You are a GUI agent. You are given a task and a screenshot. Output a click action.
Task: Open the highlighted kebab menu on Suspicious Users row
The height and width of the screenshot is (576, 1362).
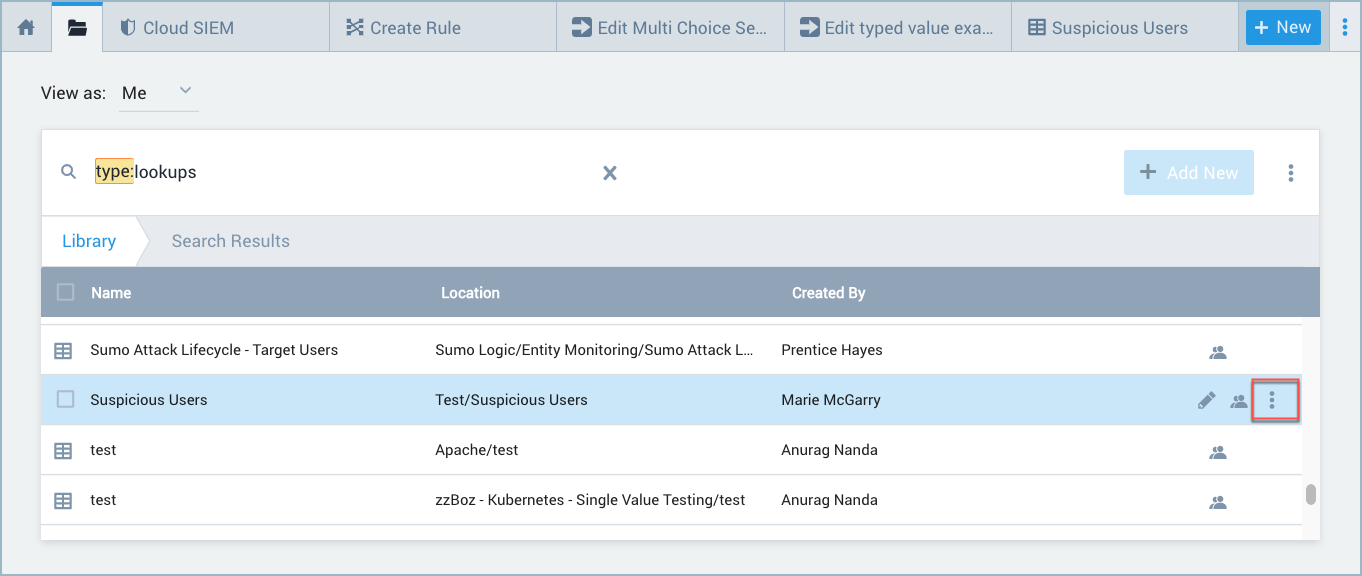pyautogui.click(x=1274, y=399)
